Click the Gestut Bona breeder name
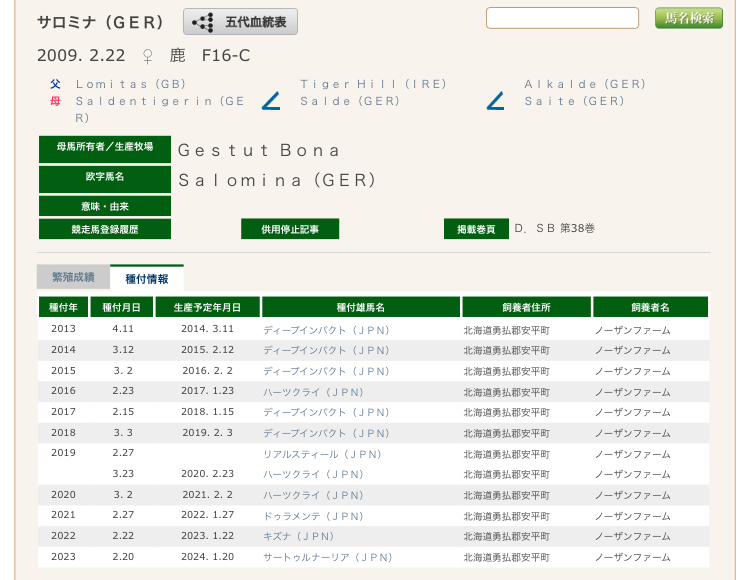This screenshot has width=750, height=580. tap(259, 150)
